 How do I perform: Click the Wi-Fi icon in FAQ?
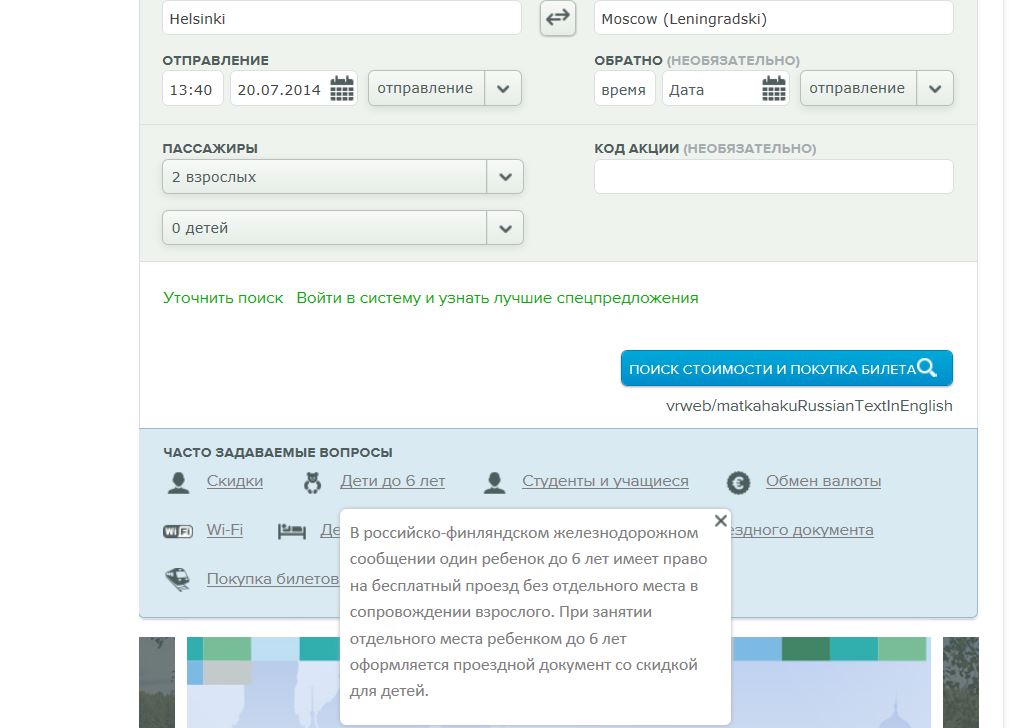click(x=178, y=531)
